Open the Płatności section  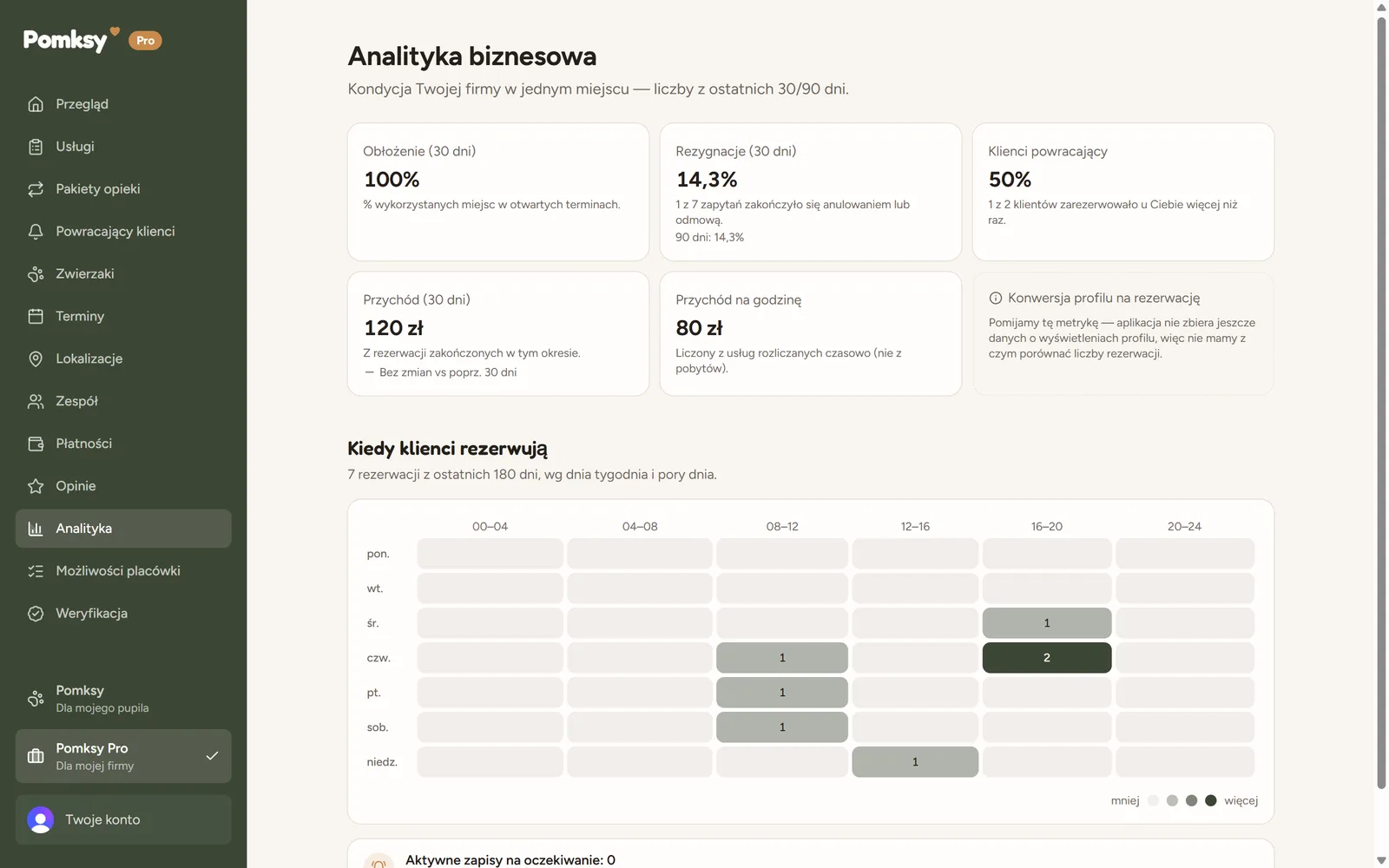click(x=123, y=444)
